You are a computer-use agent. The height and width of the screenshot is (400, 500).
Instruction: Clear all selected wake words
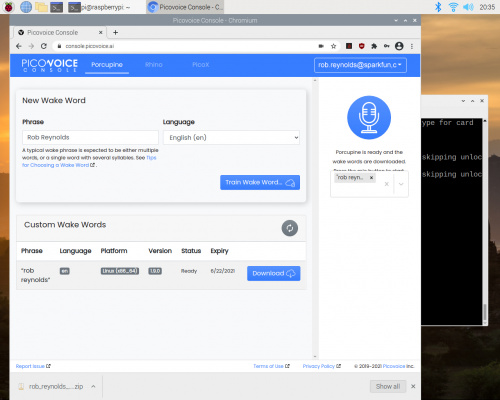click(x=387, y=184)
